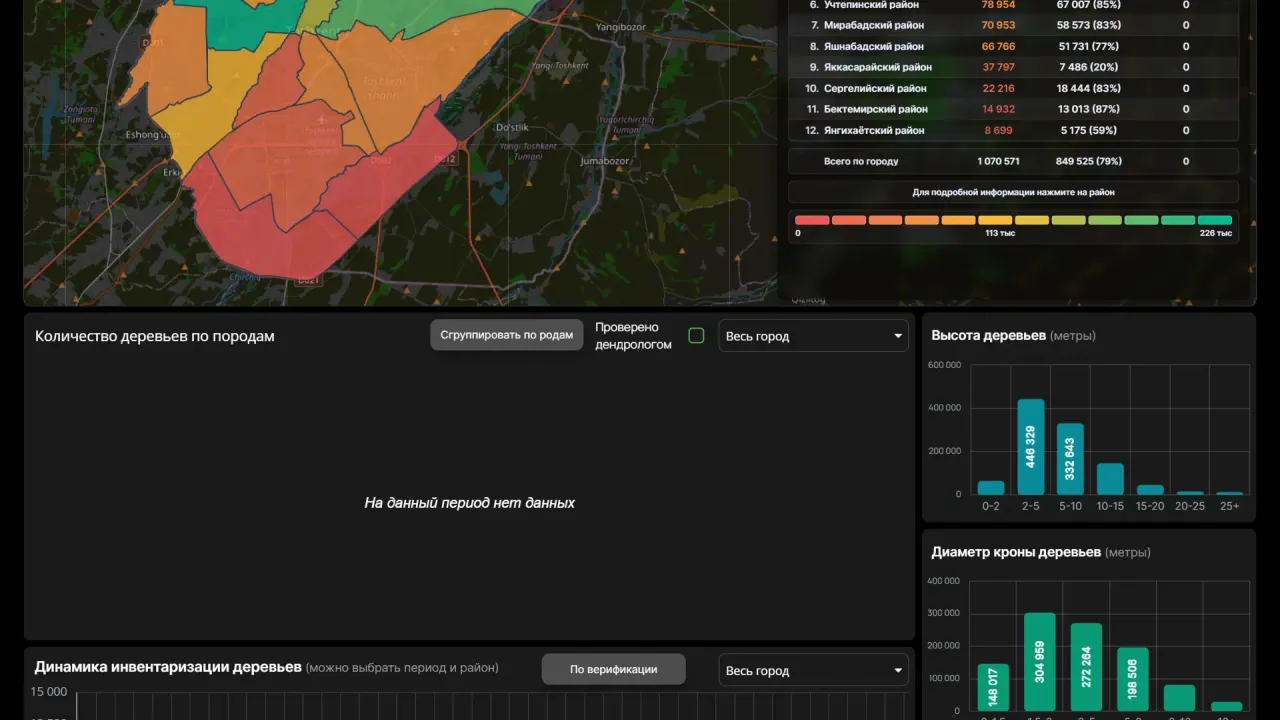Screen dimensions: 1280x720
Task: Click the red legend segment above '0'
Action: point(812,220)
